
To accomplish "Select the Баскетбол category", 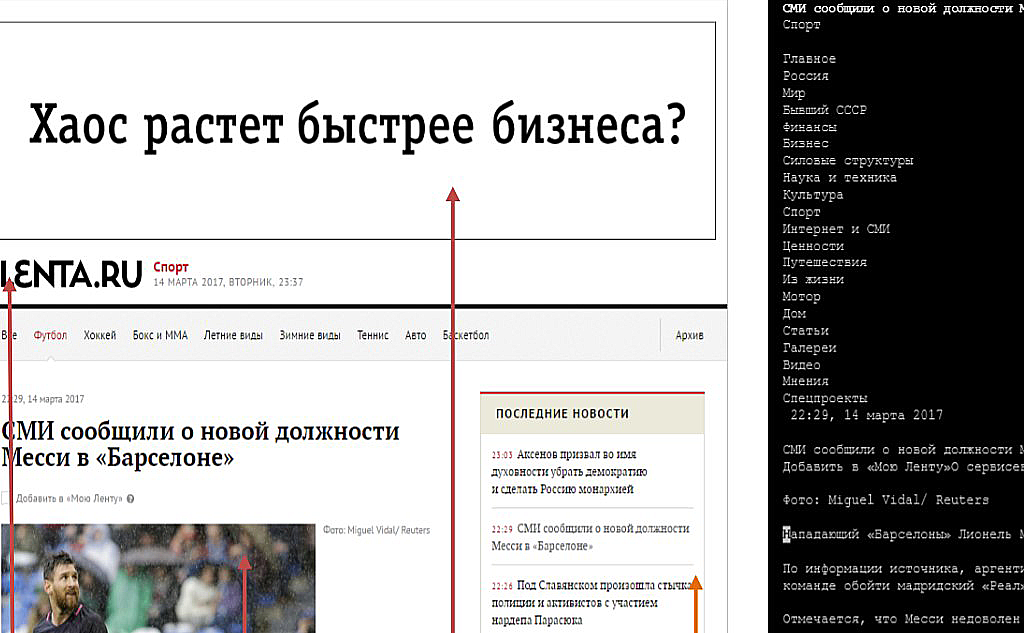I will pos(466,335).
